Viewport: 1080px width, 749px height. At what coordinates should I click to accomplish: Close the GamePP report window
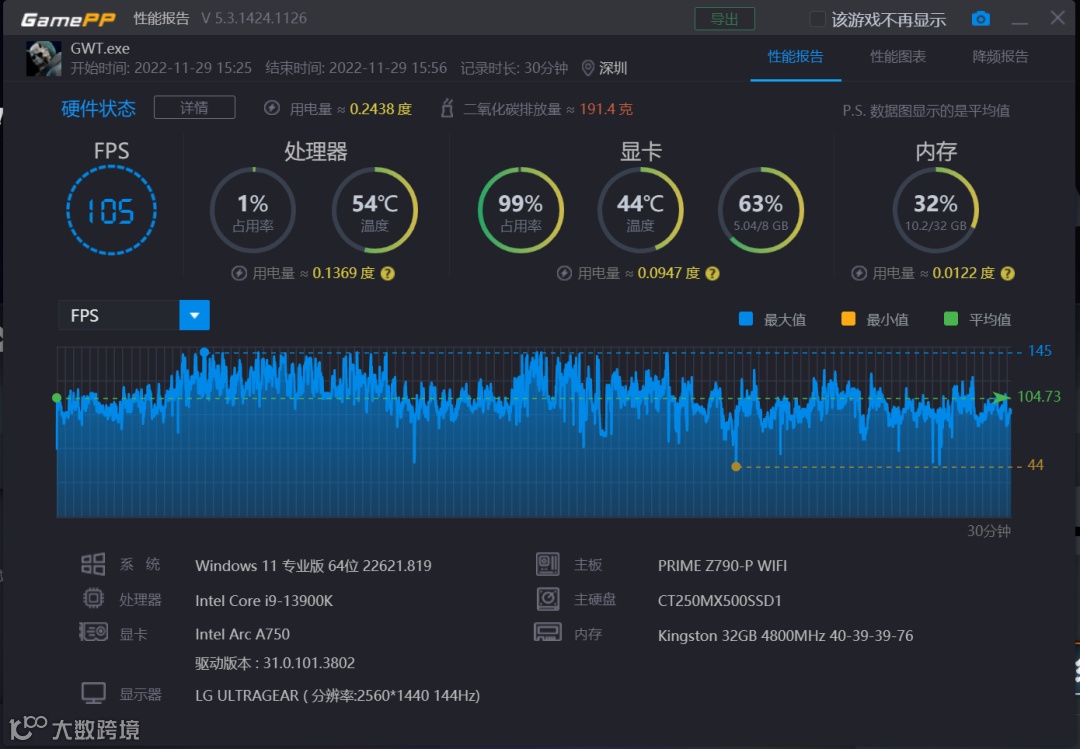click(x=1058, y=18)
